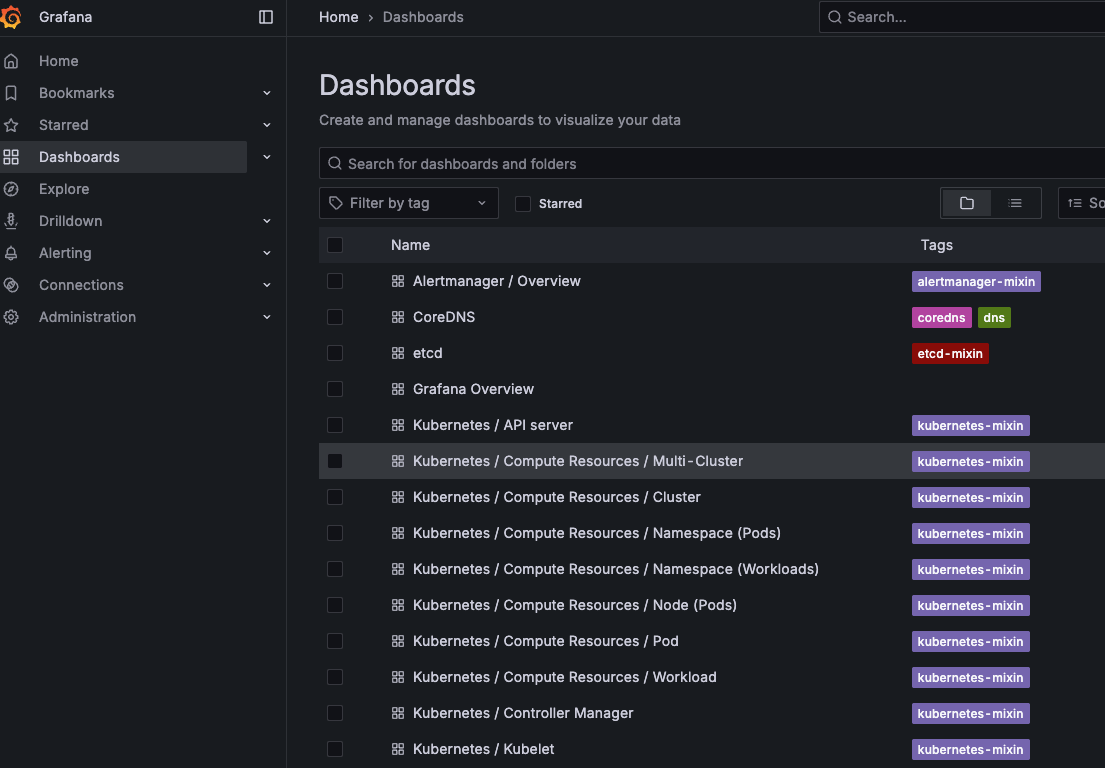Click dashboard icon beside etcd
The width and height of the screenshot is (1105, 768).
[x=398, y=353]
